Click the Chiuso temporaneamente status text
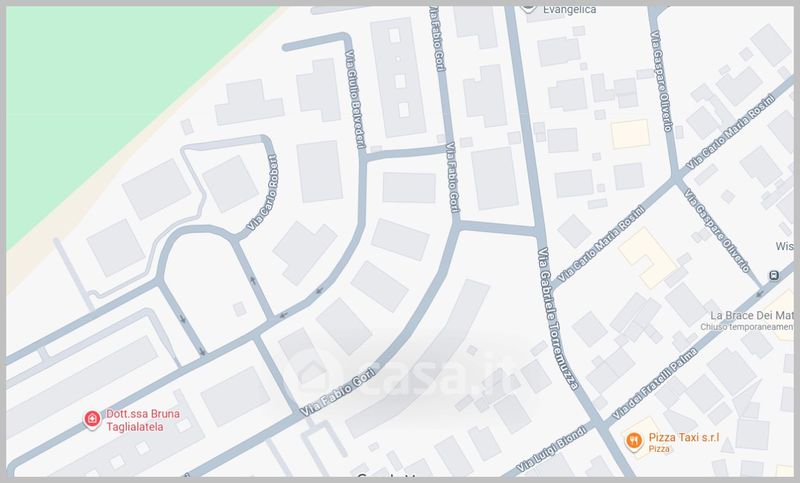Viewport: 800px width, 483px height. pos(746,327)
